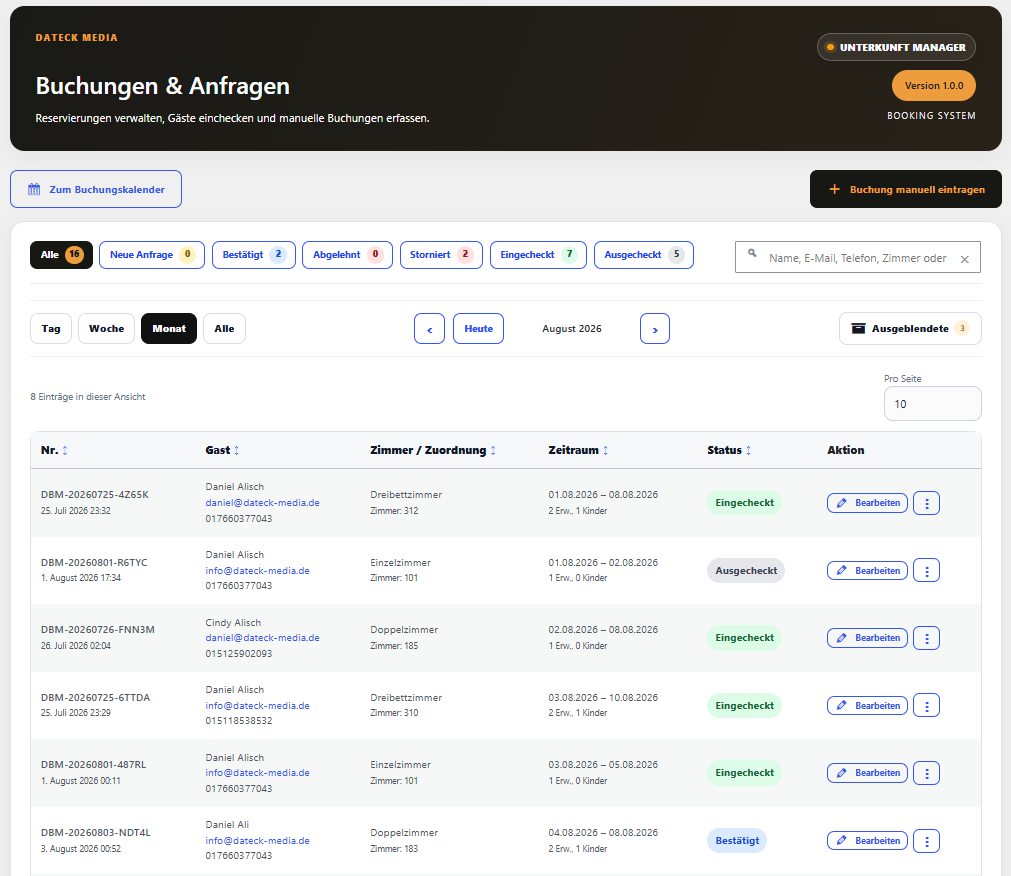Click email link in DBM-20260725-6TTDA row
The image size is (1011, 876).
[257, 706]
